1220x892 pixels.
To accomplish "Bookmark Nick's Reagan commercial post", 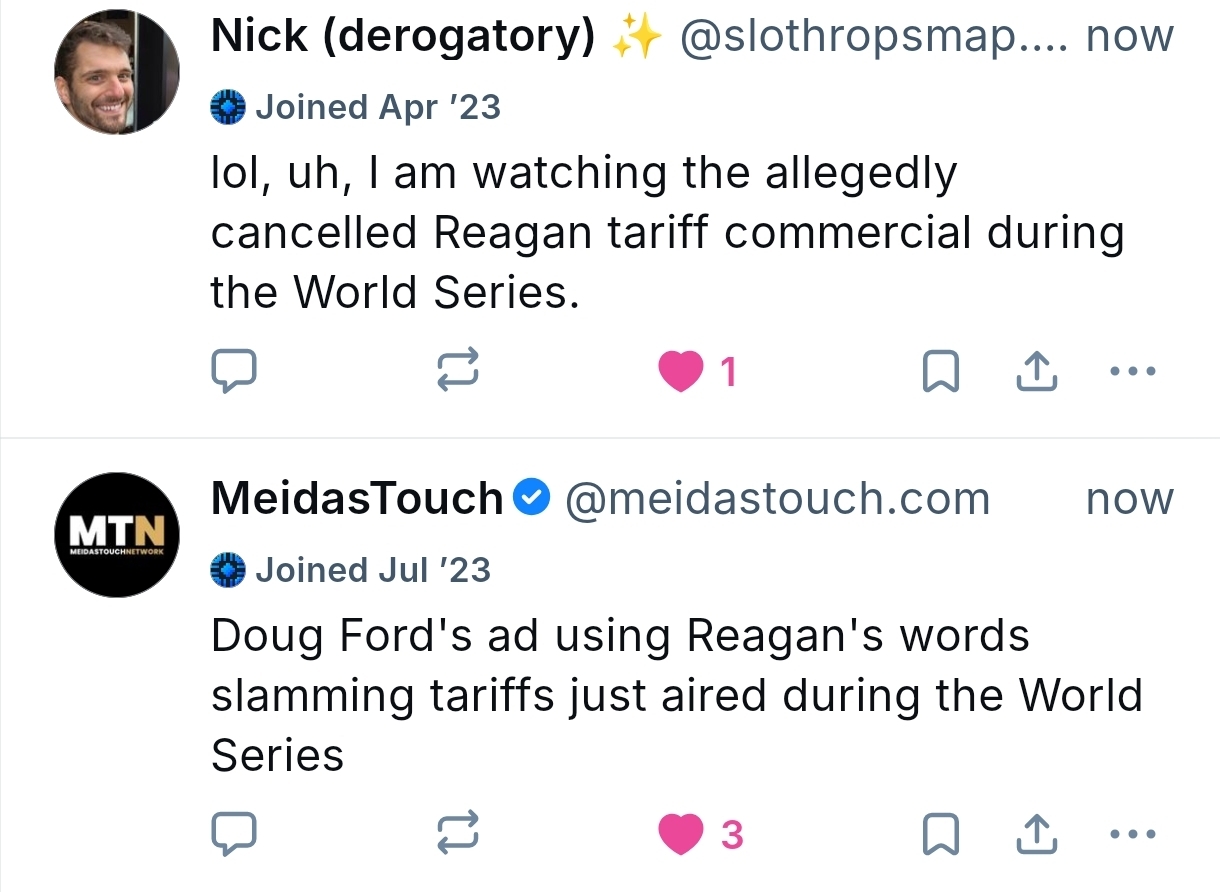I will point(940,372).
